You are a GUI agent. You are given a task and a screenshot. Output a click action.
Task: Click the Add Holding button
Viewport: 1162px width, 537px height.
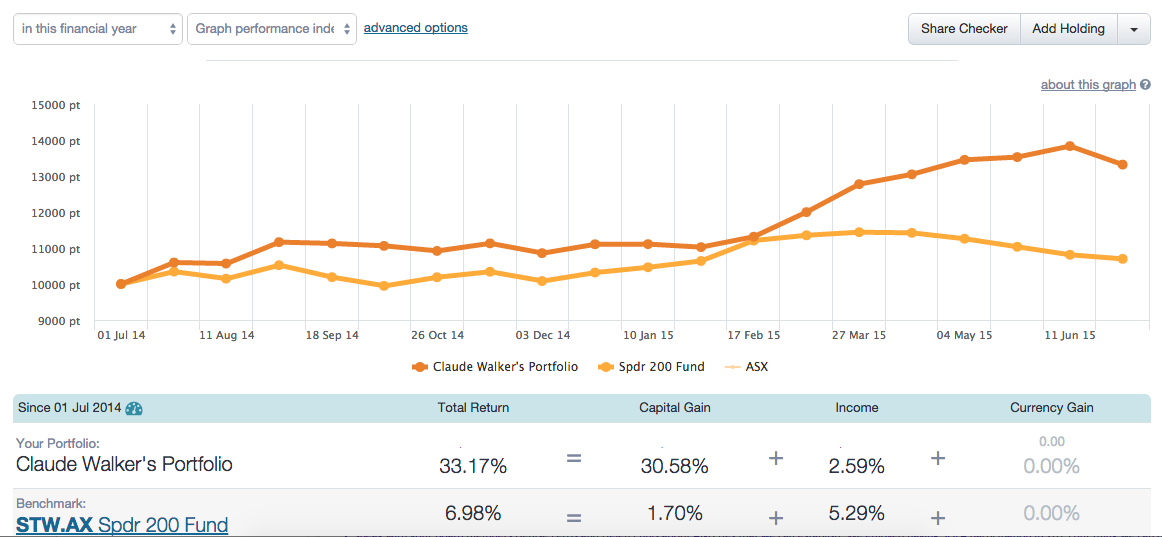click(1068, 29)
